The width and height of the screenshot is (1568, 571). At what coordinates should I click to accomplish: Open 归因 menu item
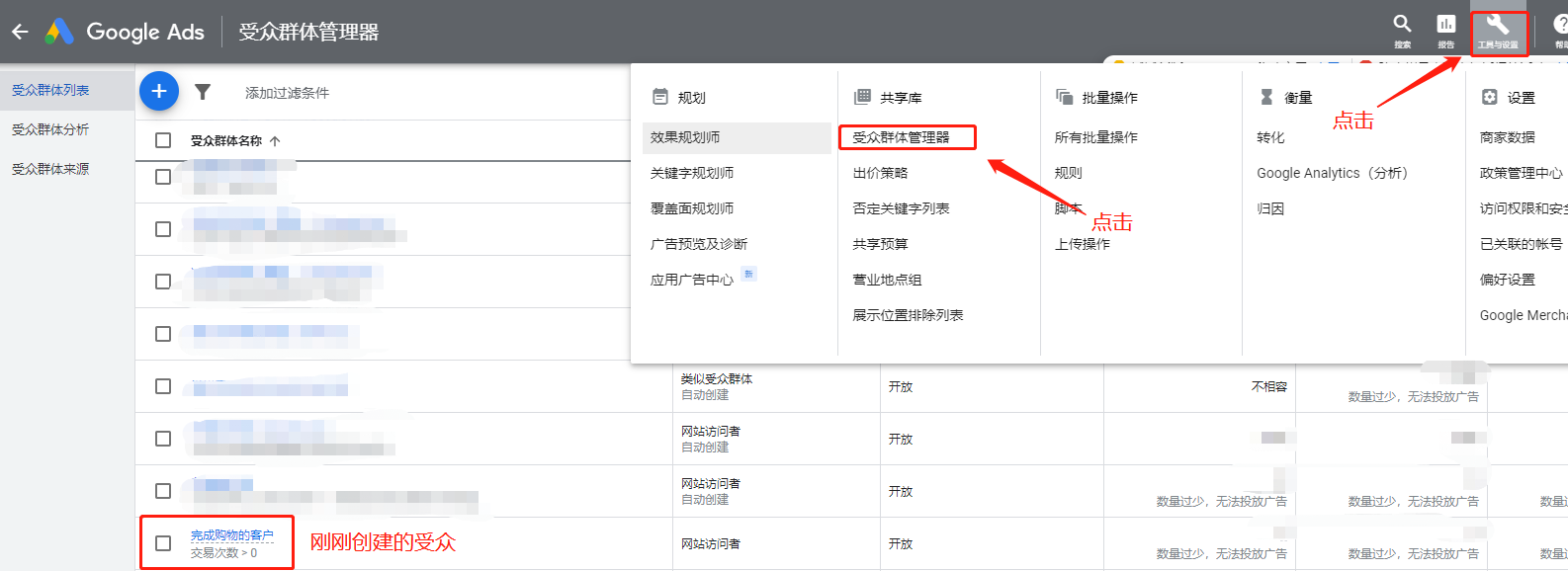point(1270,208)
